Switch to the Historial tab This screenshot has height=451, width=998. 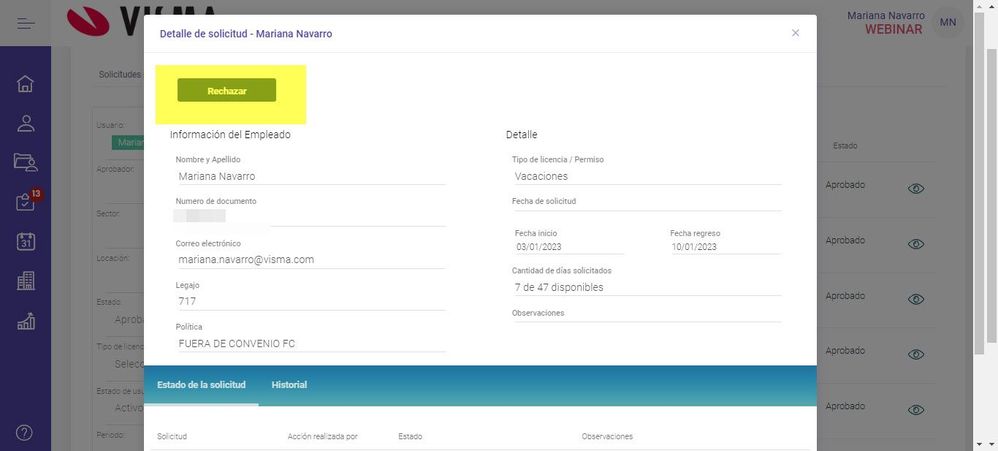(x=289, y=385)
